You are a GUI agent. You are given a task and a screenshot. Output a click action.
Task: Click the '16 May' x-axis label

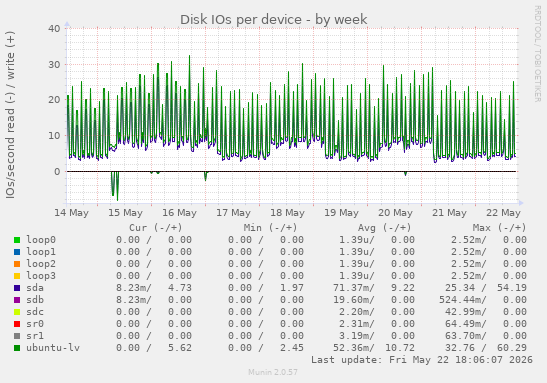[x=180, y=213]
